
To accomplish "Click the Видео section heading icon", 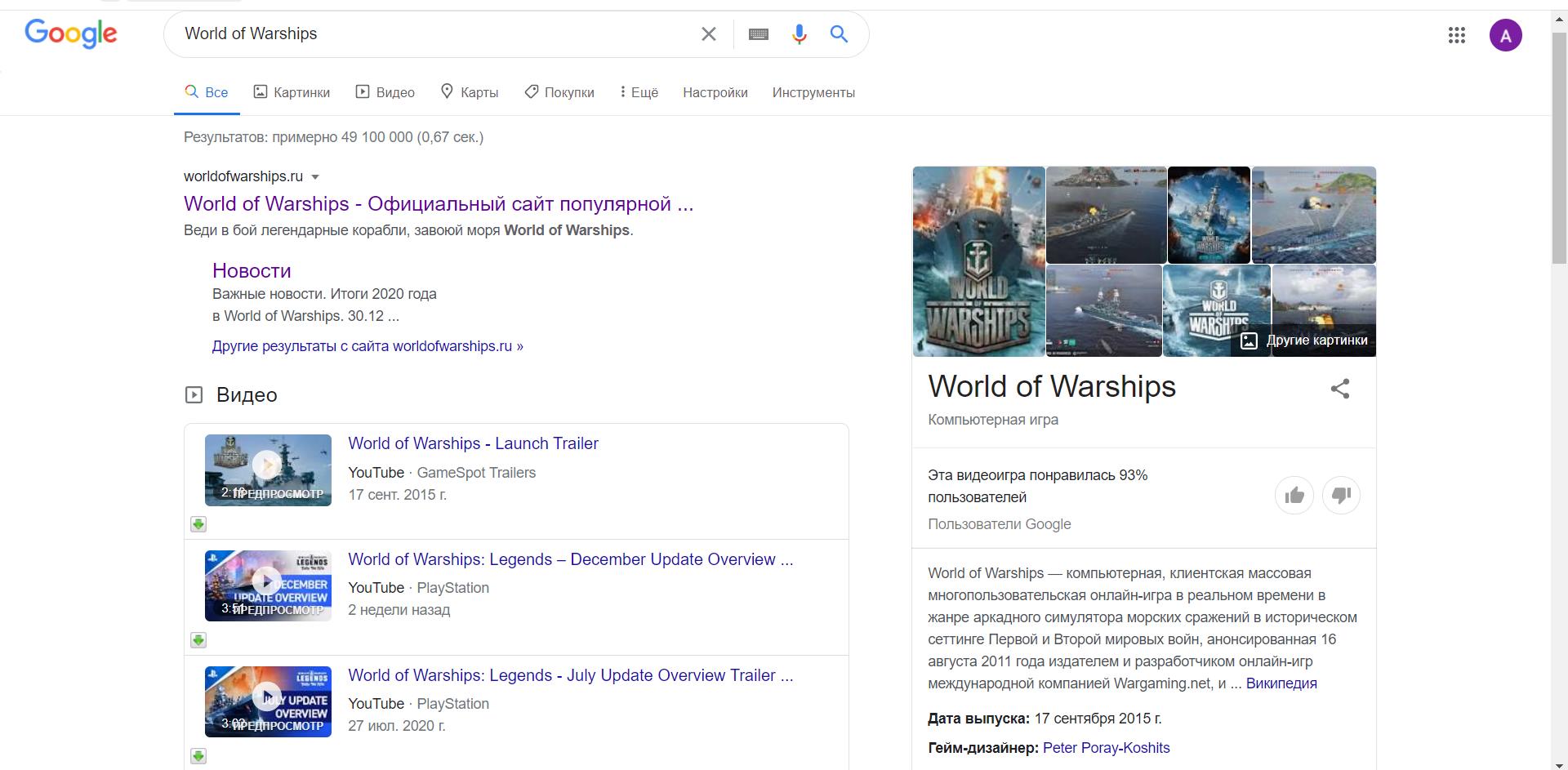I will click(x=194, y=395).
